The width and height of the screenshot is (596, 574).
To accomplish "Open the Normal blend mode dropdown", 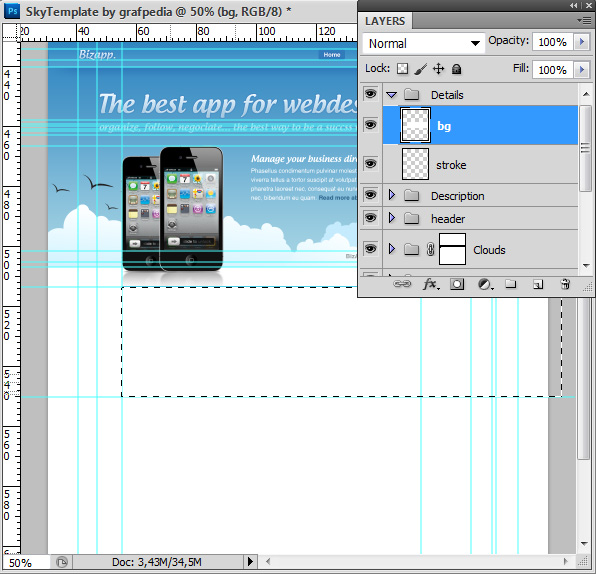I will [x=424, y=43].
